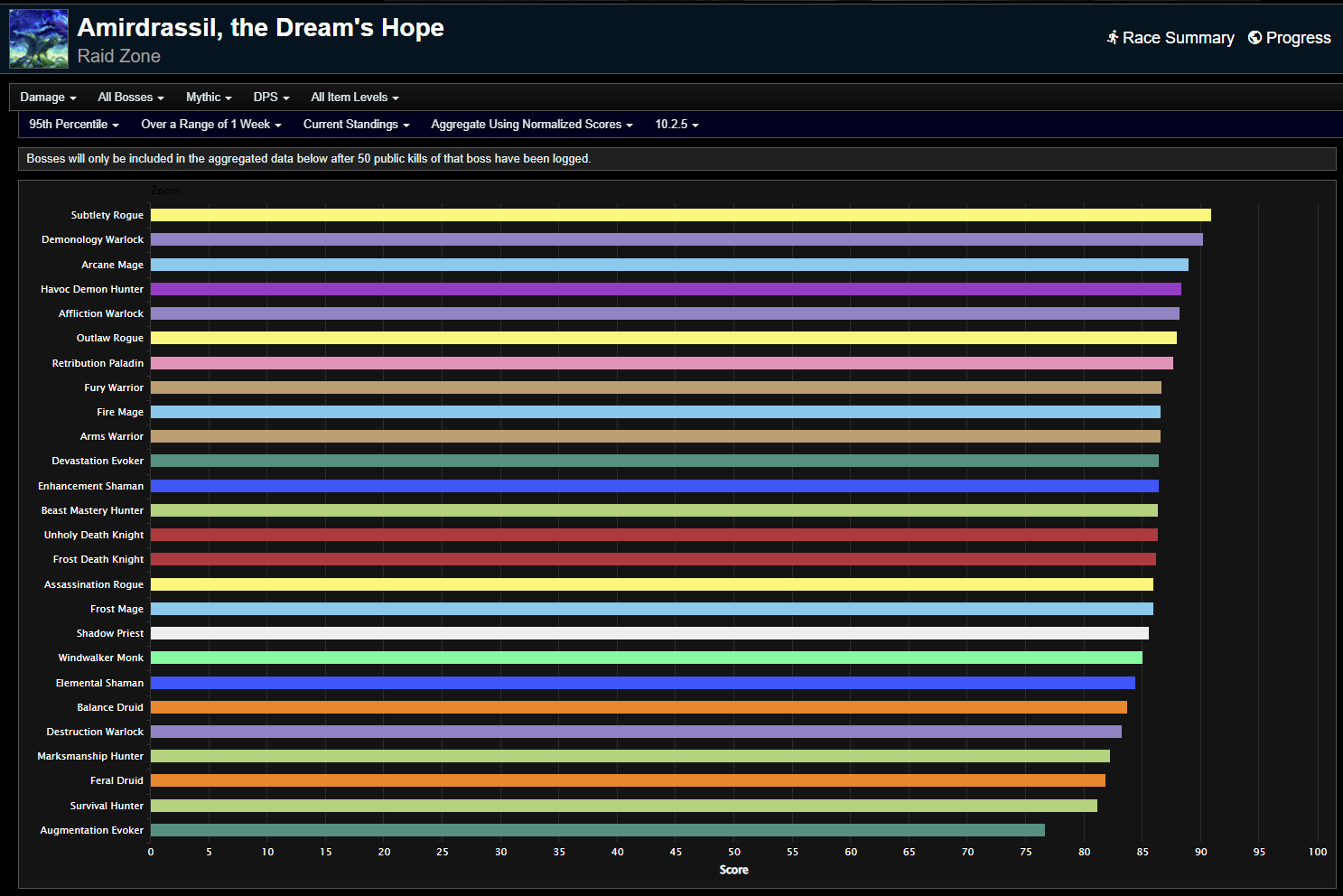Open the DPS role menu
This screenshot has width=1343, height=896.
271,98
